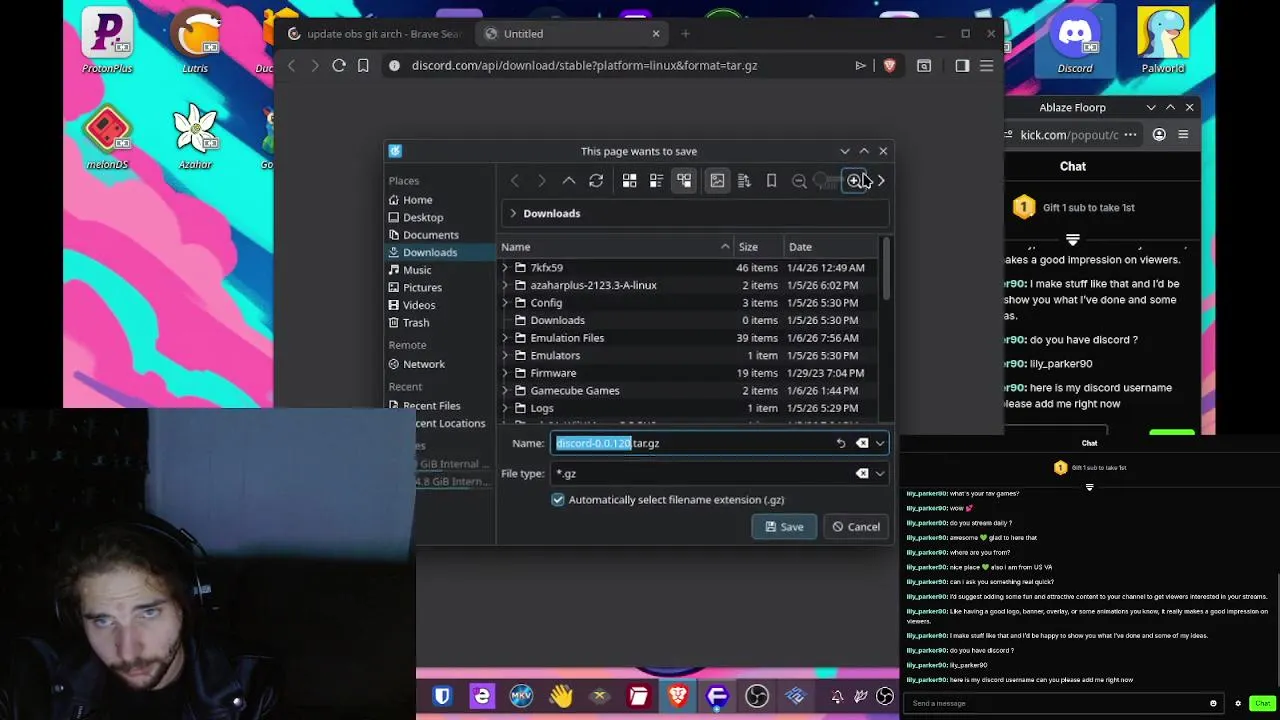Switch save dialog to icons view
This screenshot has width=1280, height=720.
629,181
